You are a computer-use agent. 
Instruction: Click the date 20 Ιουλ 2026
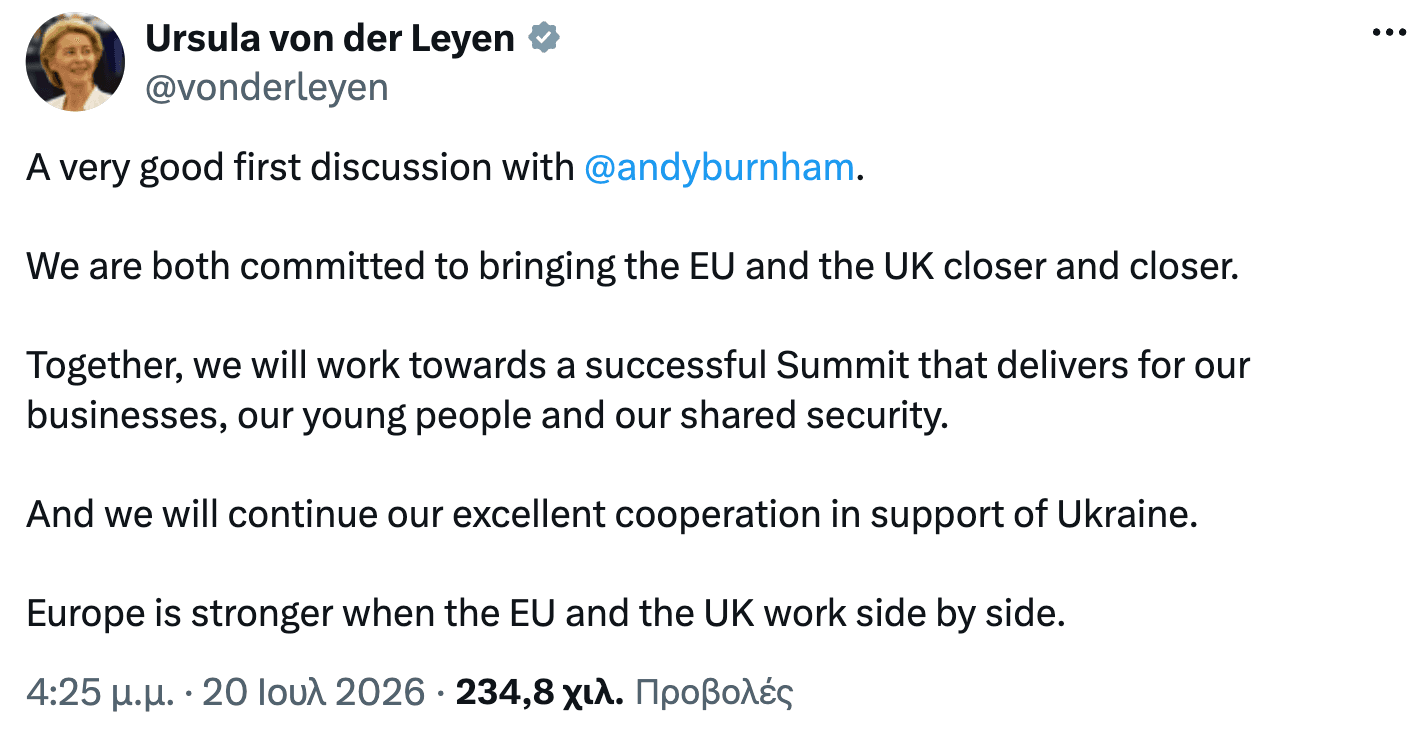(314, 693)
